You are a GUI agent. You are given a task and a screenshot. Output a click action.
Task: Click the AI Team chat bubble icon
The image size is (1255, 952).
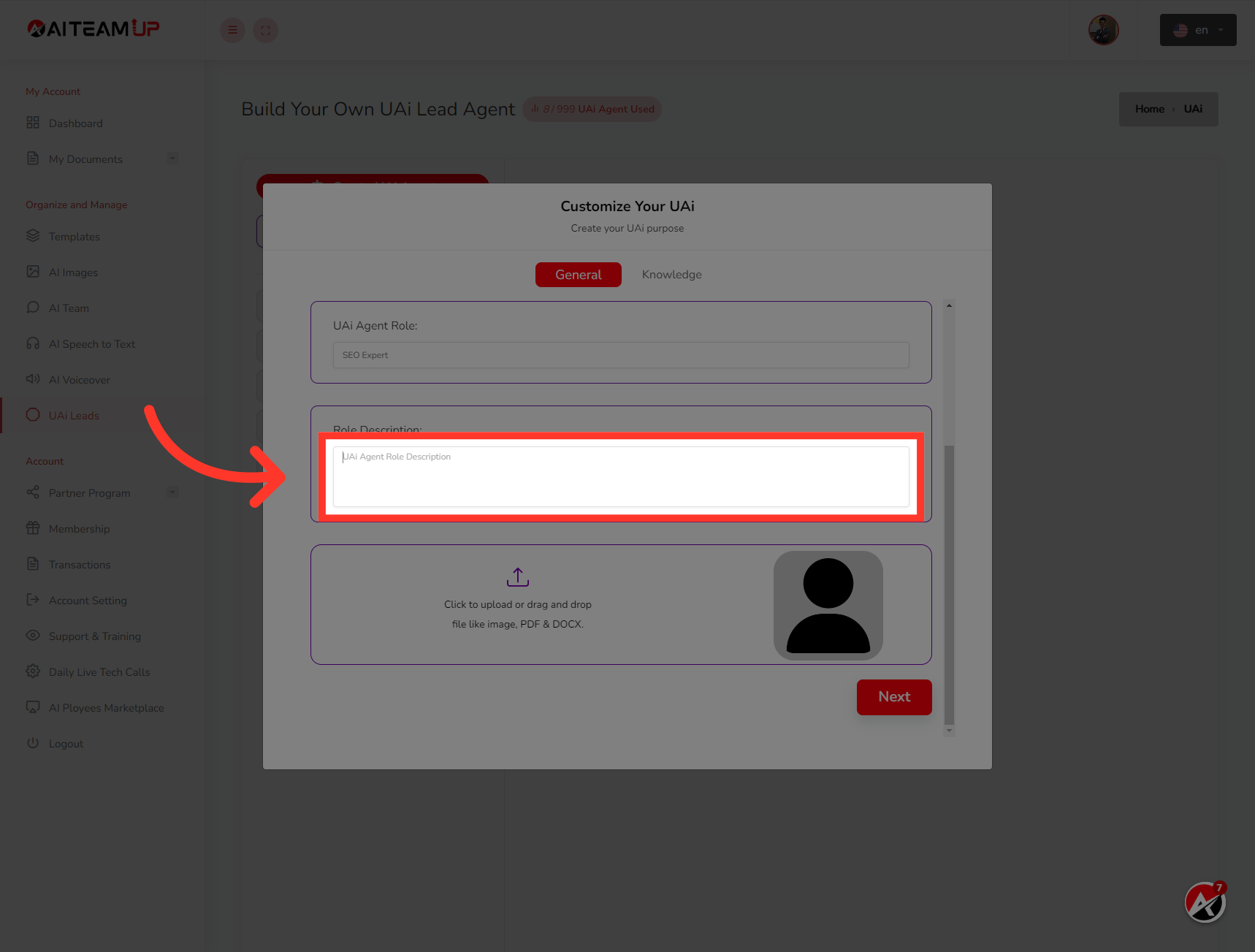click(33, 308)
